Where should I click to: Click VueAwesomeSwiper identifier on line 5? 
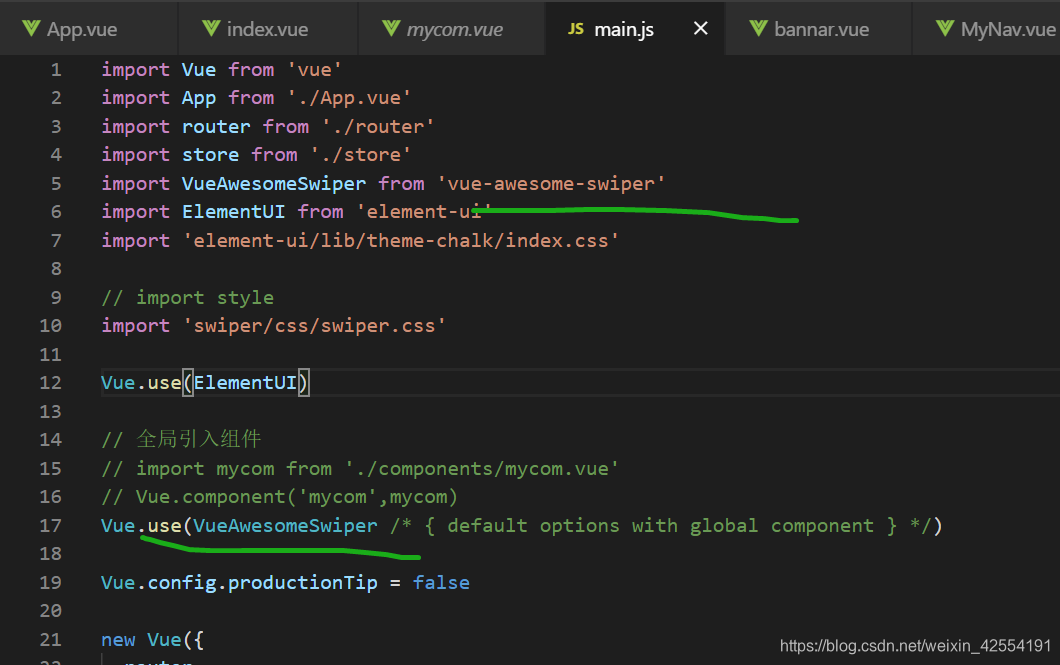click(x=274, y=184)
